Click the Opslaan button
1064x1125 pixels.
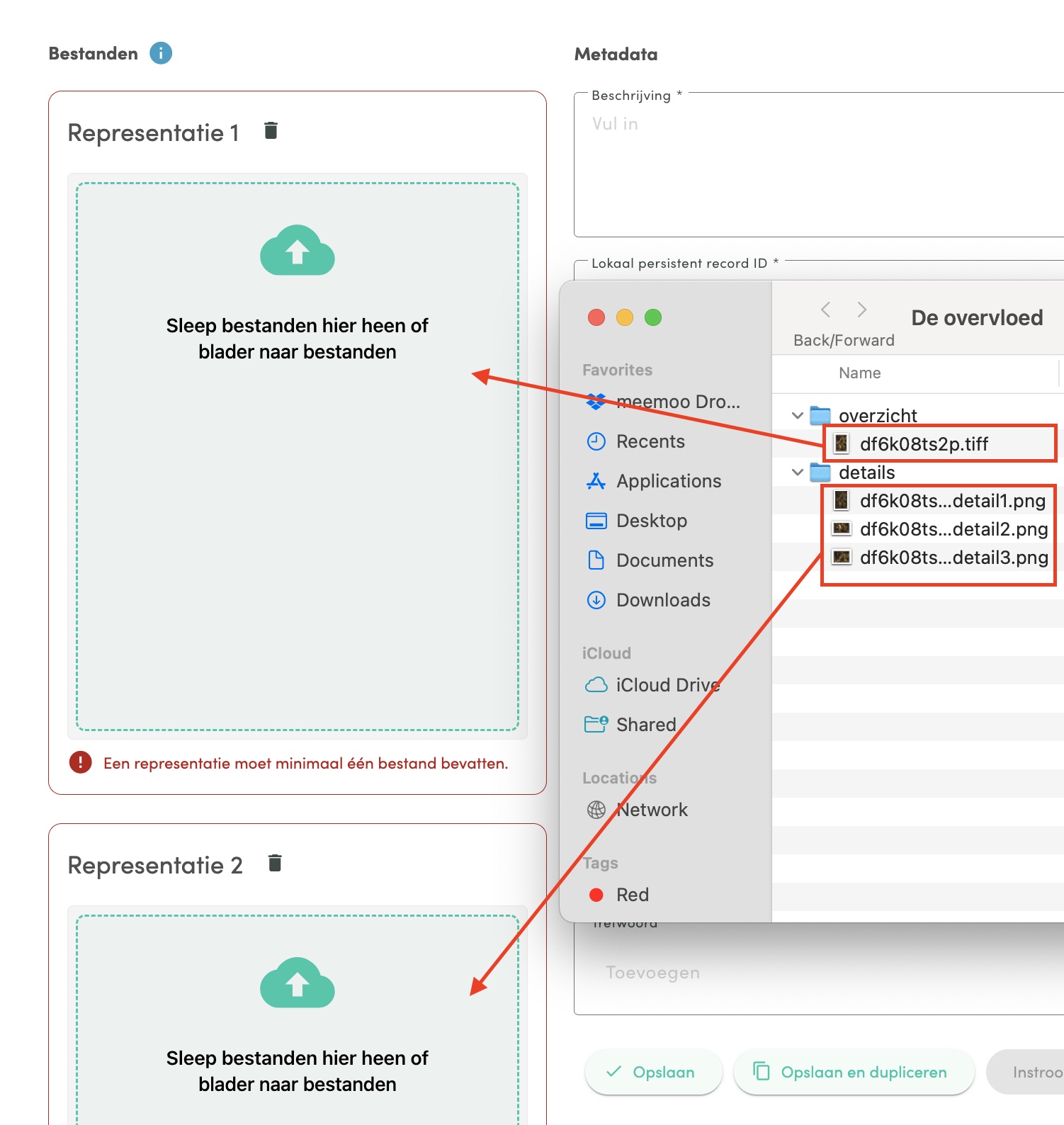tap(653, 1072)
